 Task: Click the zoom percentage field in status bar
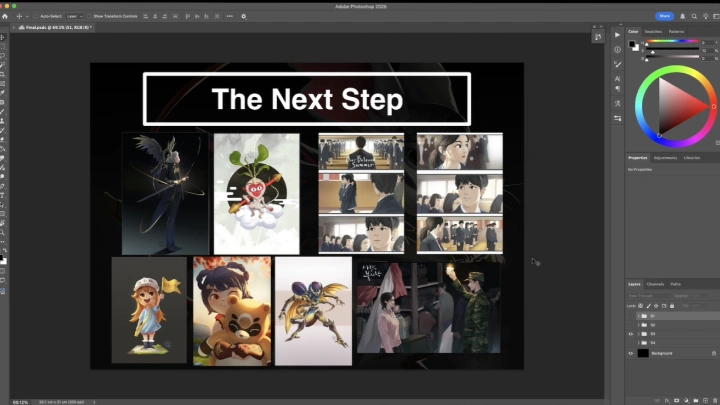coord(20,402)
